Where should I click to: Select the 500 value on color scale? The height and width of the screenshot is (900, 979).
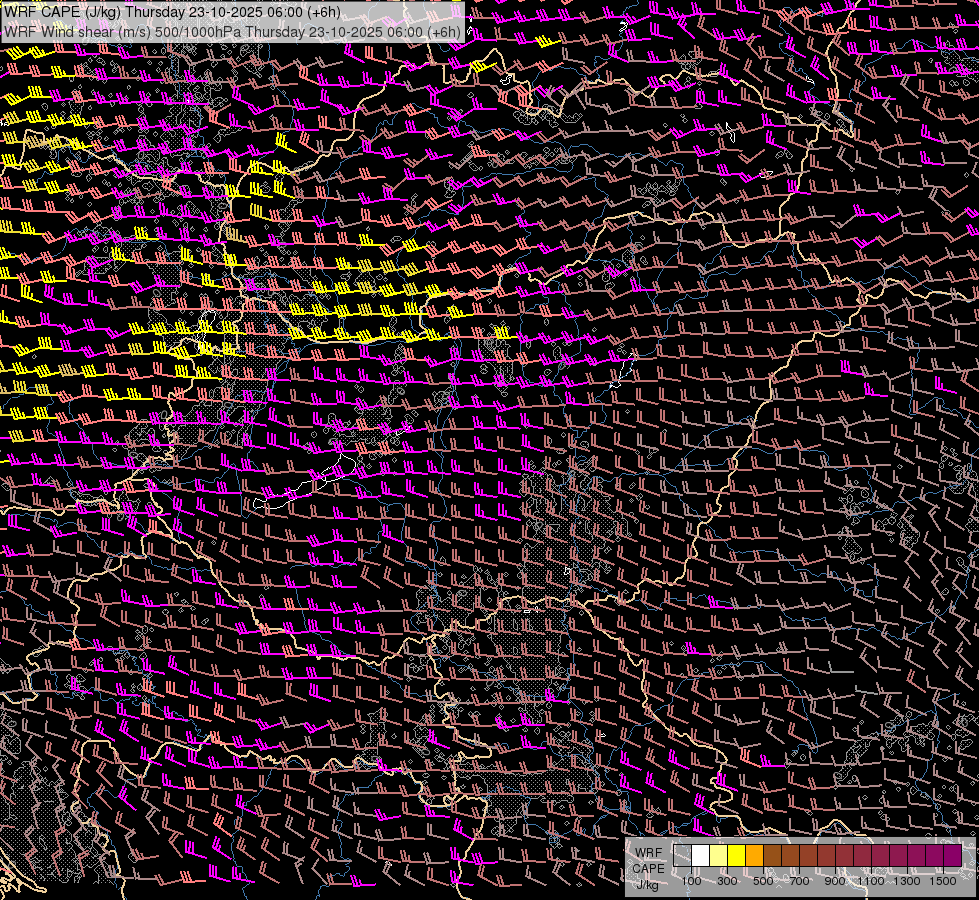coord(763,881)
